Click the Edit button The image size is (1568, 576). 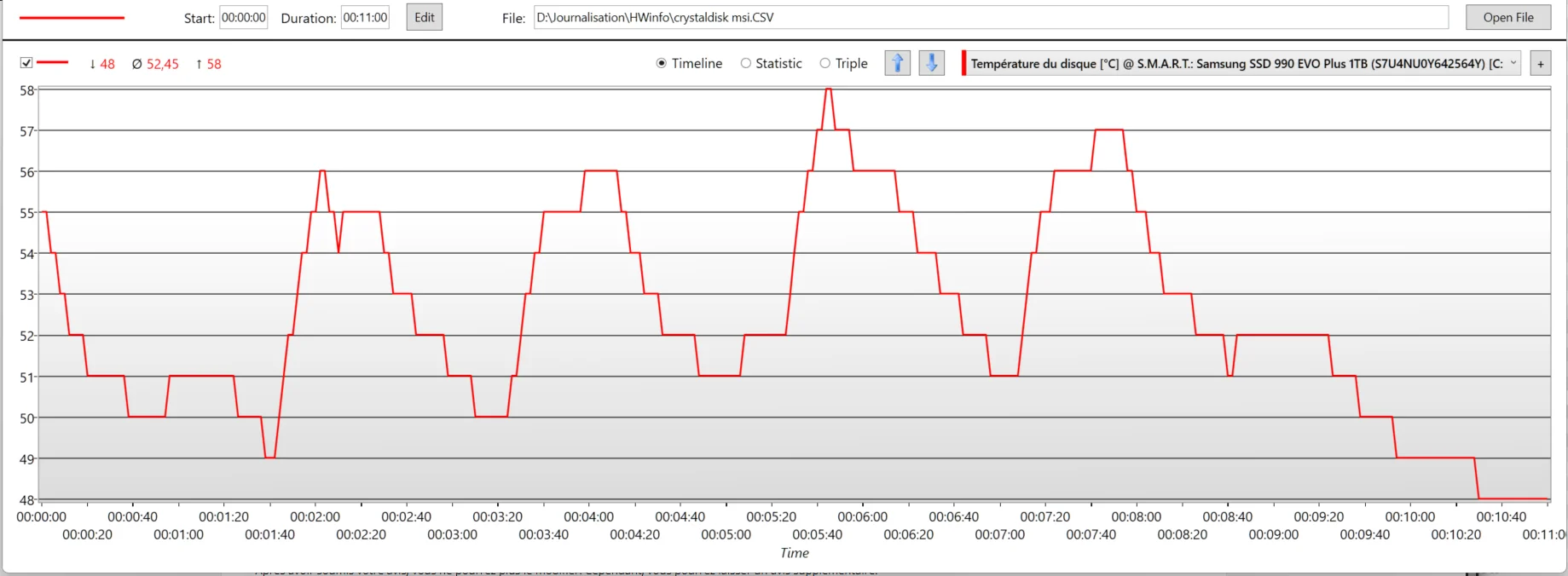pos(424,17)
